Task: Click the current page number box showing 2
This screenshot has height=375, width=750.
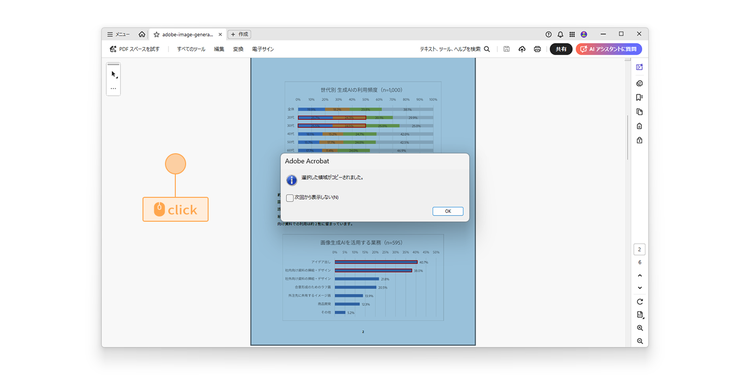Action: pyautogui.click(x=640, y=249)
